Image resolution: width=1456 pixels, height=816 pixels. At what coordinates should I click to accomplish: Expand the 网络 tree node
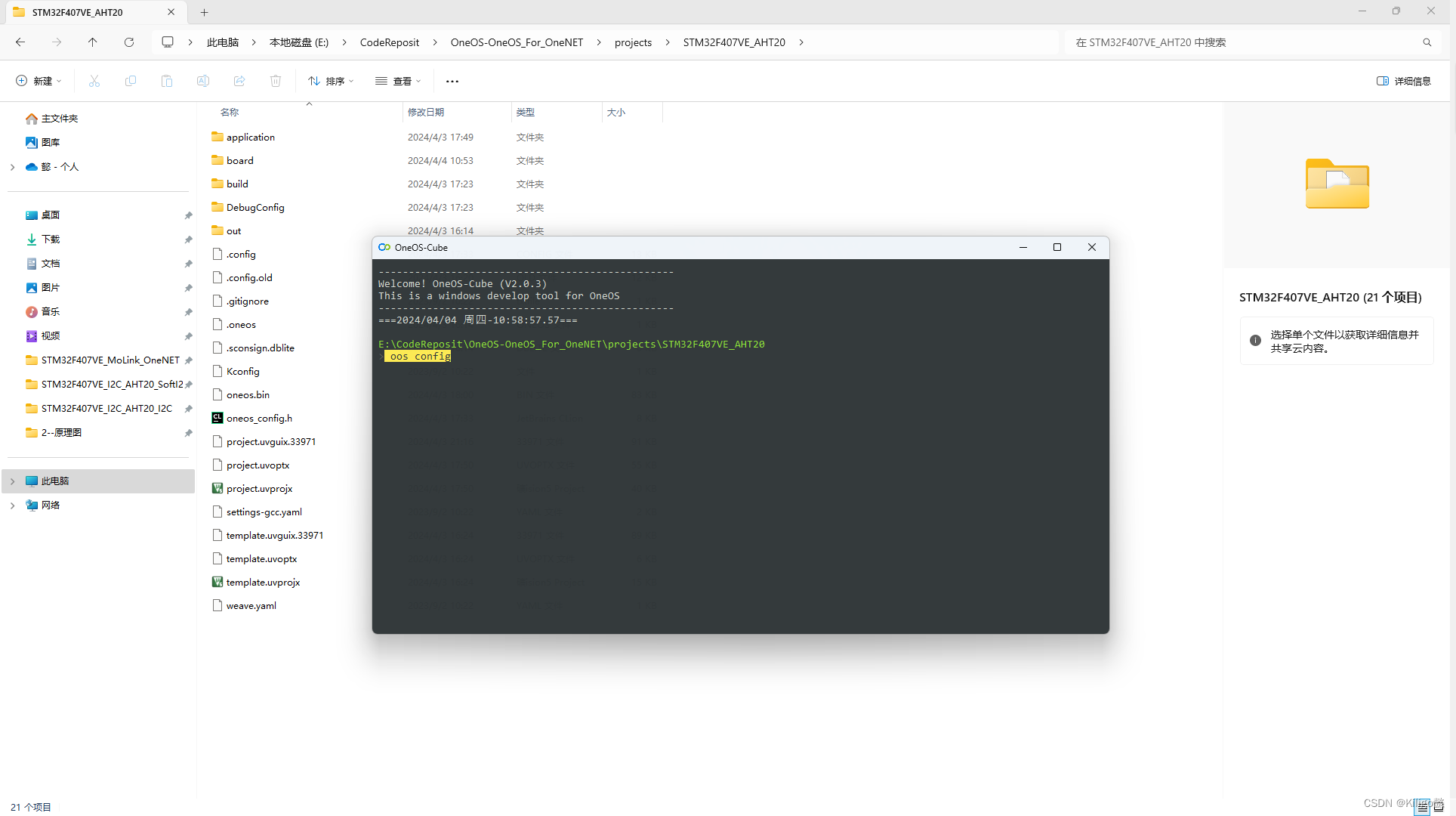tap(12, 505)
